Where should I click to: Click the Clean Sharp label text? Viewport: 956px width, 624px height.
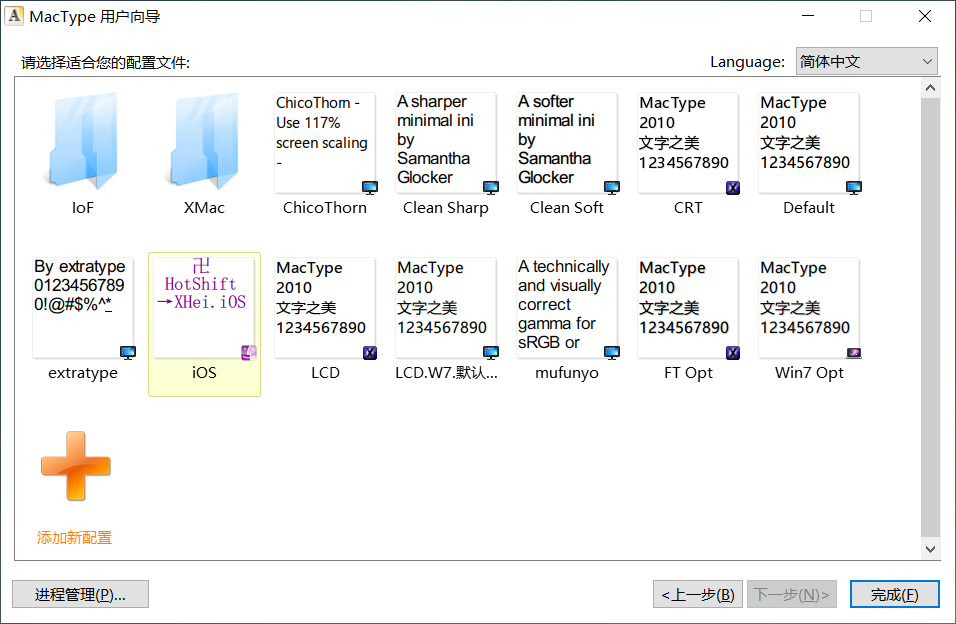(x=446, y=207)
